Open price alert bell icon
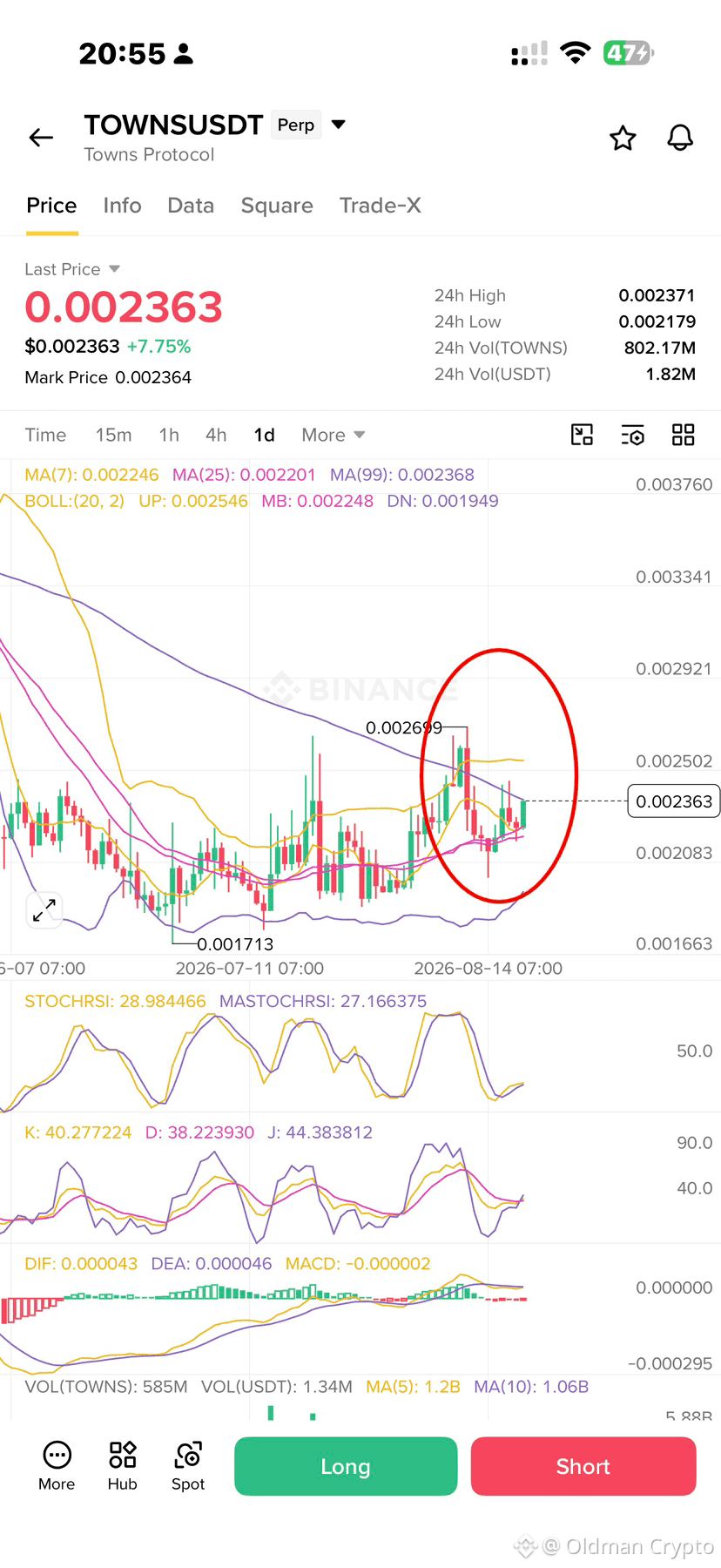This screenshot has height=1568, width=721. pyautogui.click(x=680, y=138)
